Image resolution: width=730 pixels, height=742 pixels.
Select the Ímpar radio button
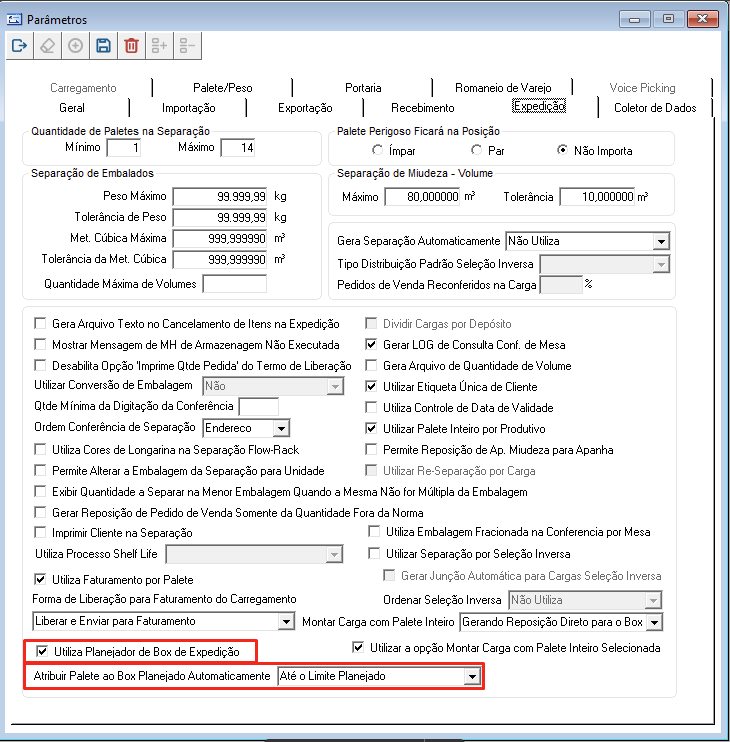377,150
